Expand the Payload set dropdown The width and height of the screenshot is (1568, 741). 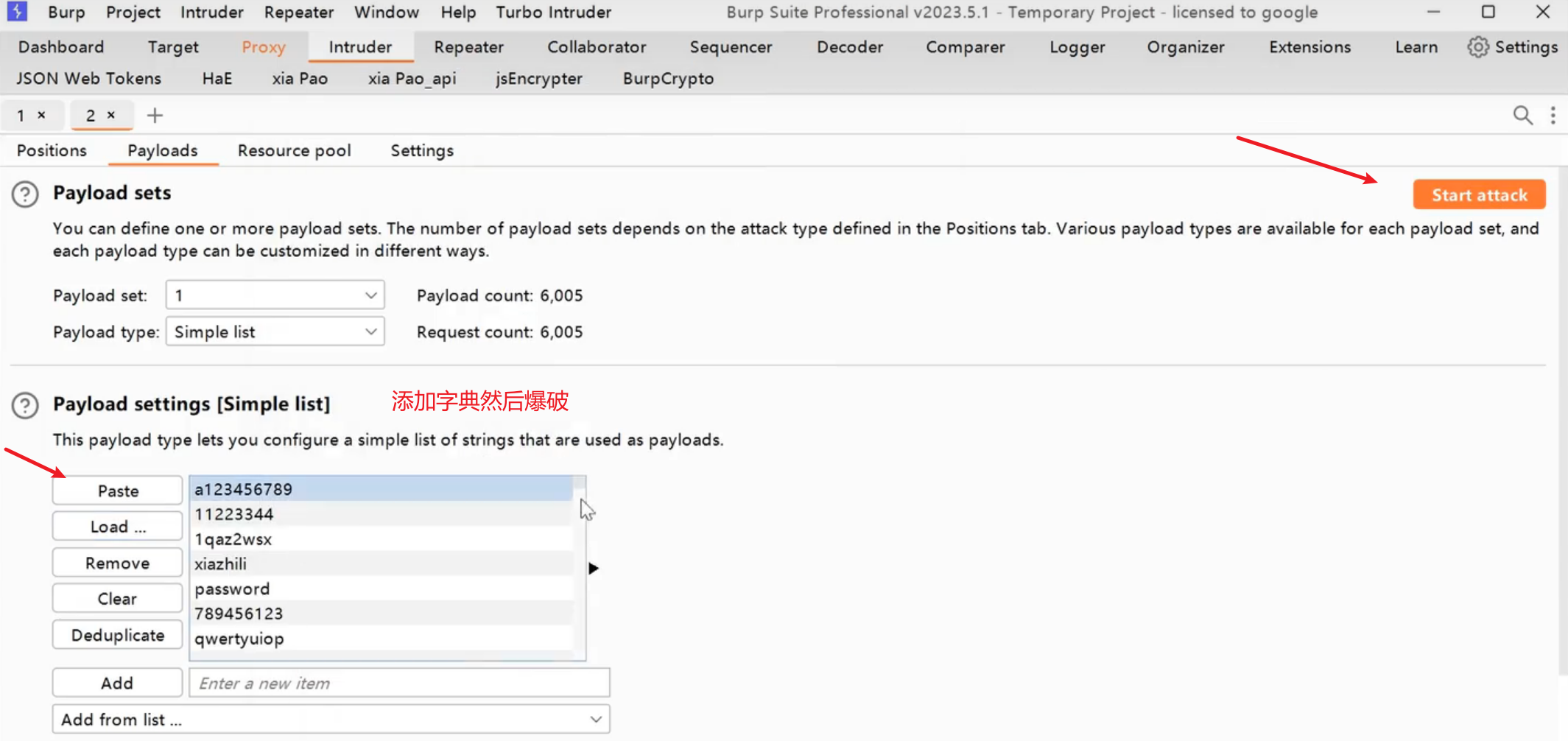pyautogui.click(x=275, y=295)
